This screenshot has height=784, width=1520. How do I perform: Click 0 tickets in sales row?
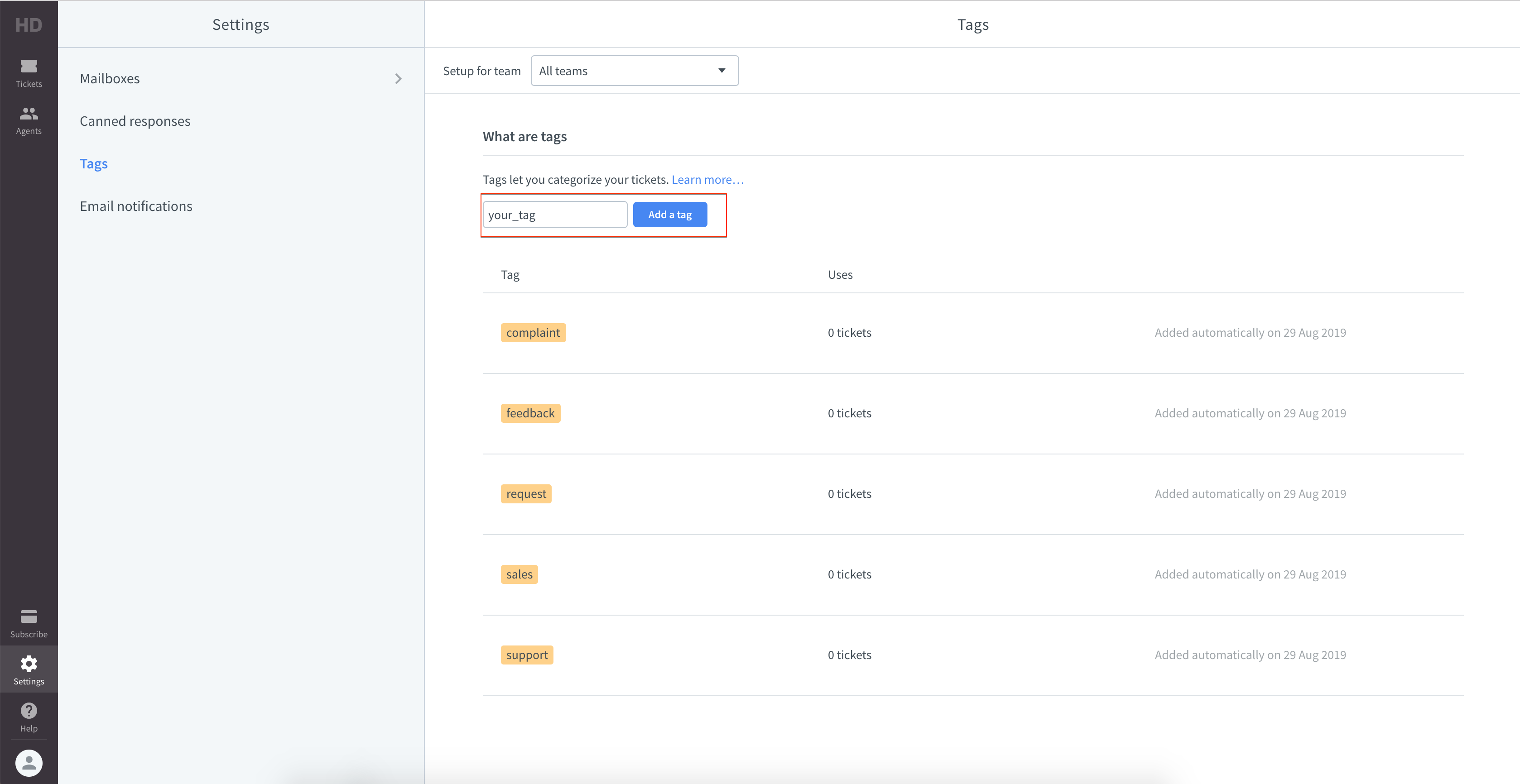coord(849,574)
